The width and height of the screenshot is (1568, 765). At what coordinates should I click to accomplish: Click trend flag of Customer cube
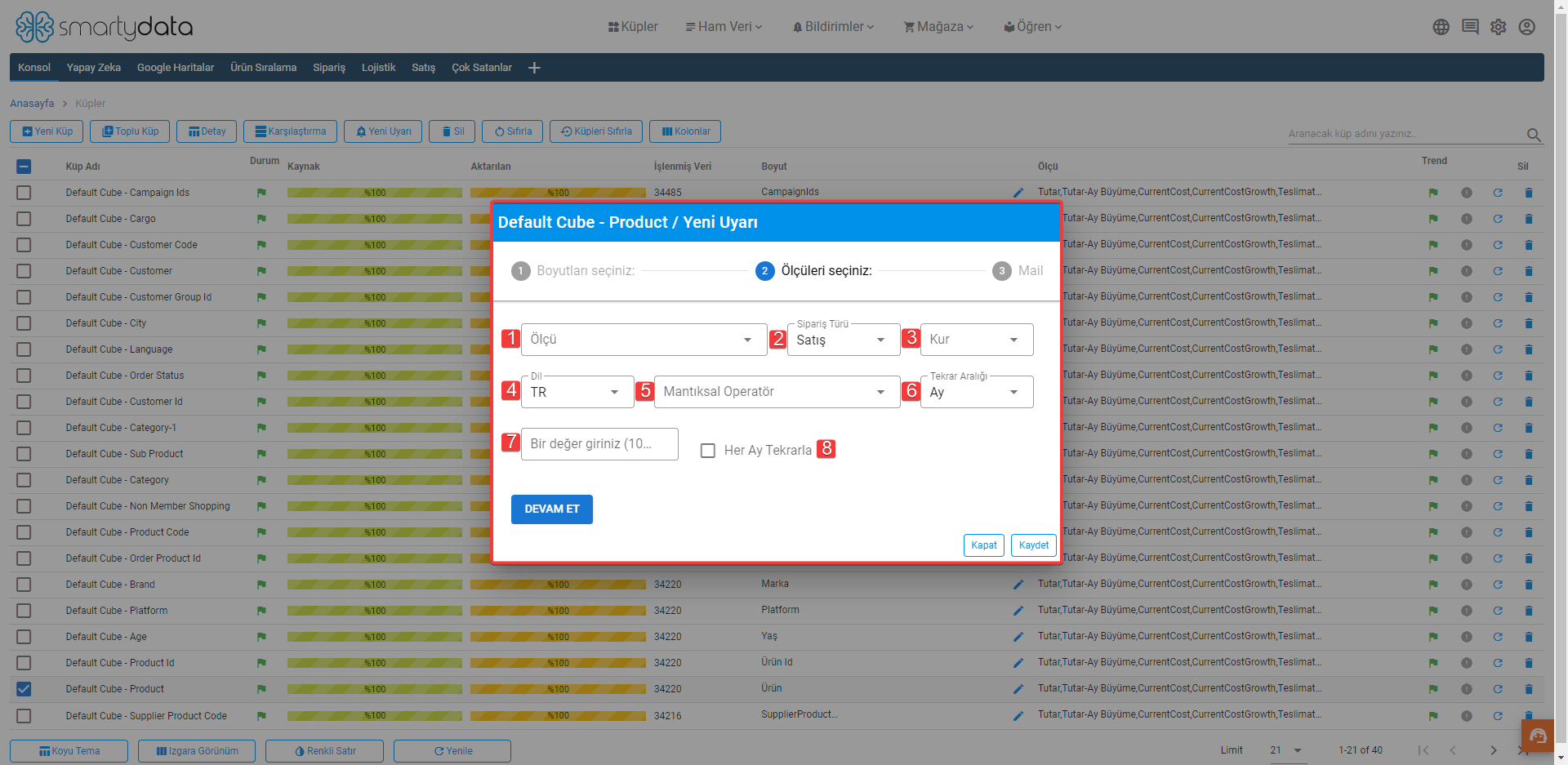(1433, 271)
